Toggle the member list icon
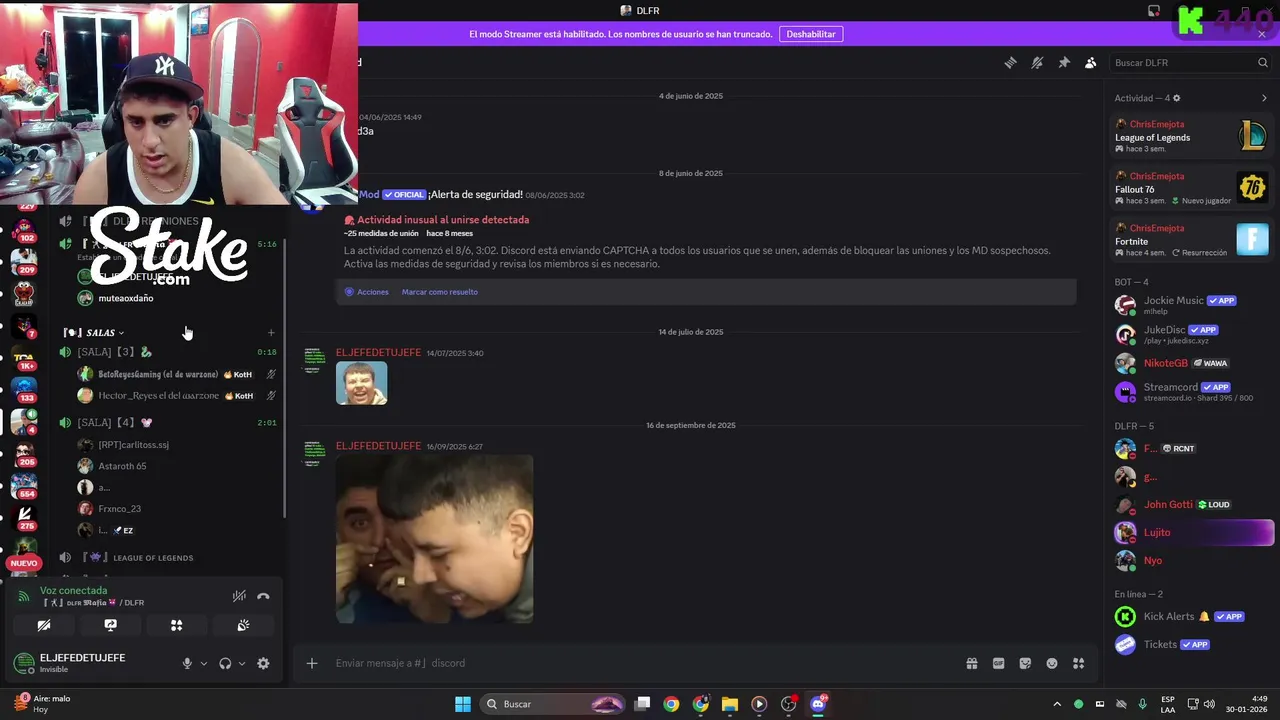Image resolution: width=1280 pixels, height=720 pixels. (x=1091, y=62)
